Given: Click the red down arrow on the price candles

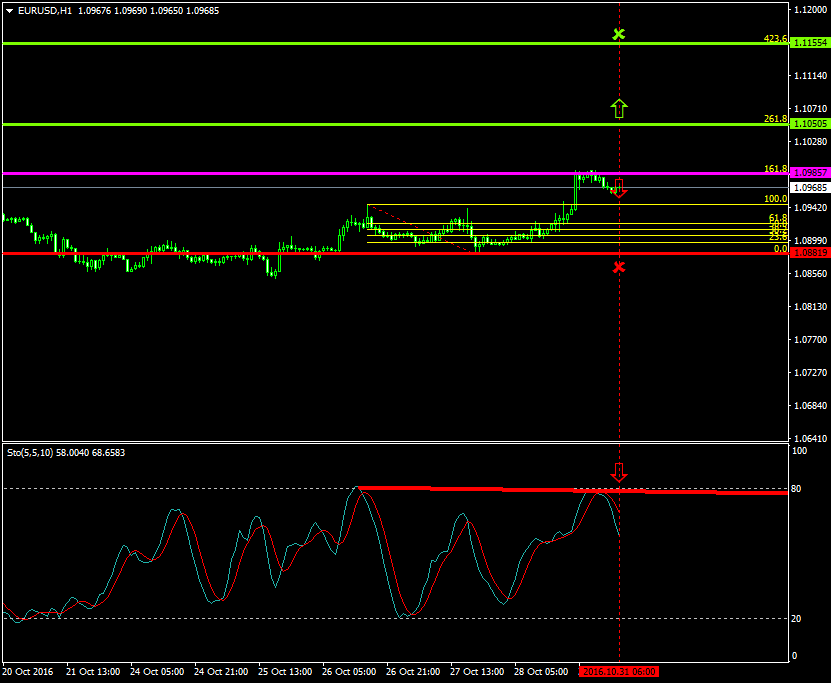Looking at the screenshot, I should (619, 187).
